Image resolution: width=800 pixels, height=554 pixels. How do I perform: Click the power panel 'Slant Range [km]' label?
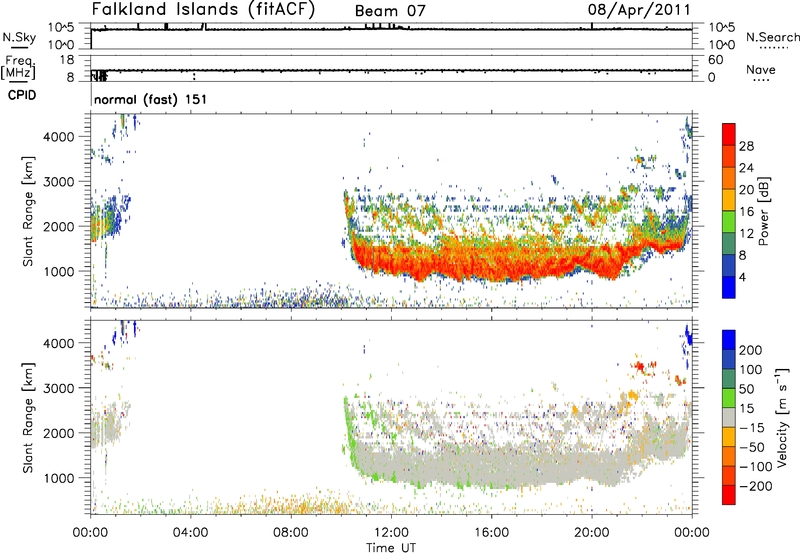pyautogui.click(x=28, y=211)
